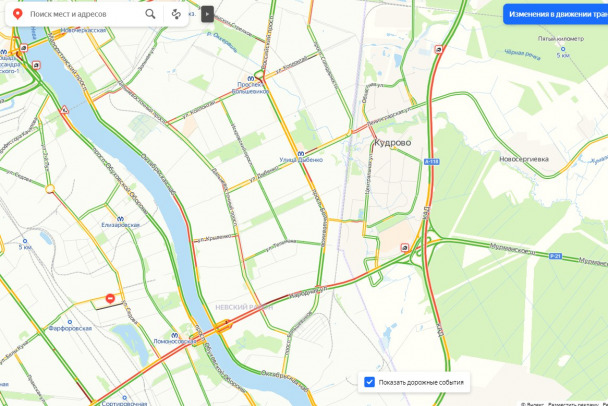The height and width of the screenshot is (406, 608).
Task: Click the Пятый километр station marker
Action: pos(563,49)
